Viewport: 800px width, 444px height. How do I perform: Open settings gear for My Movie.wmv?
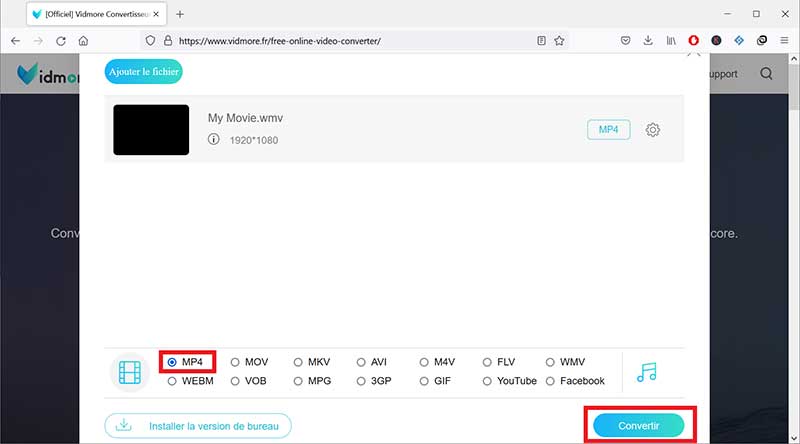653,130
